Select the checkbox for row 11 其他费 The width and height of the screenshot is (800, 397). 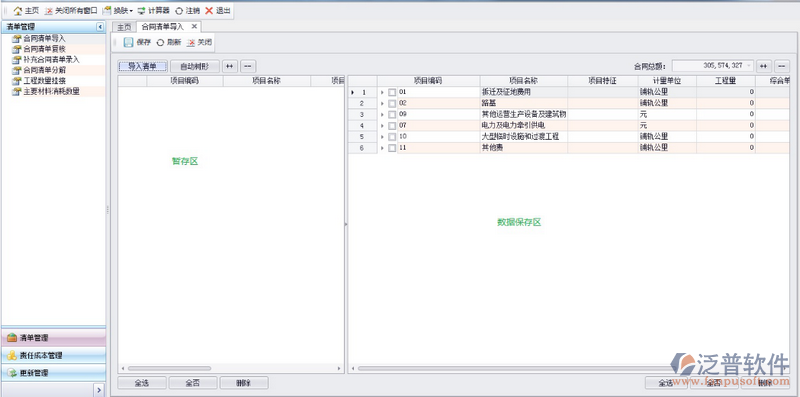point(392,148)
